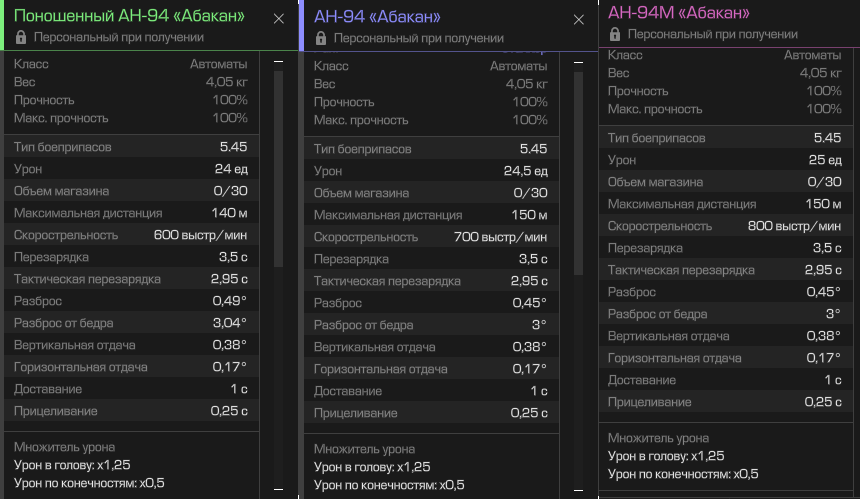
Task: Click the Урон 24,5 ед row
Action: (430, 171)
